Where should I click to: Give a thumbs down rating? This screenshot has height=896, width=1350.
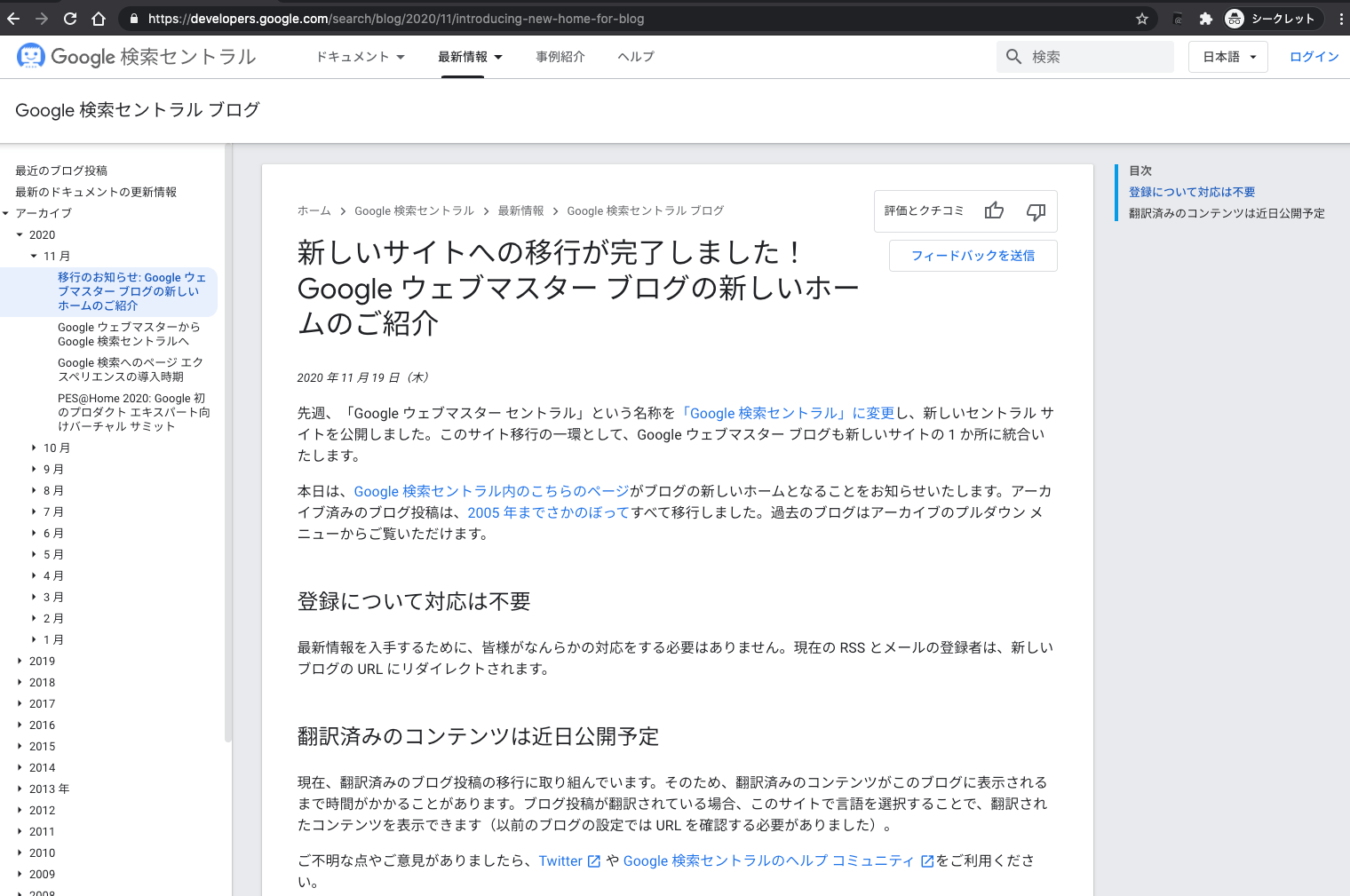point(1036,211)
